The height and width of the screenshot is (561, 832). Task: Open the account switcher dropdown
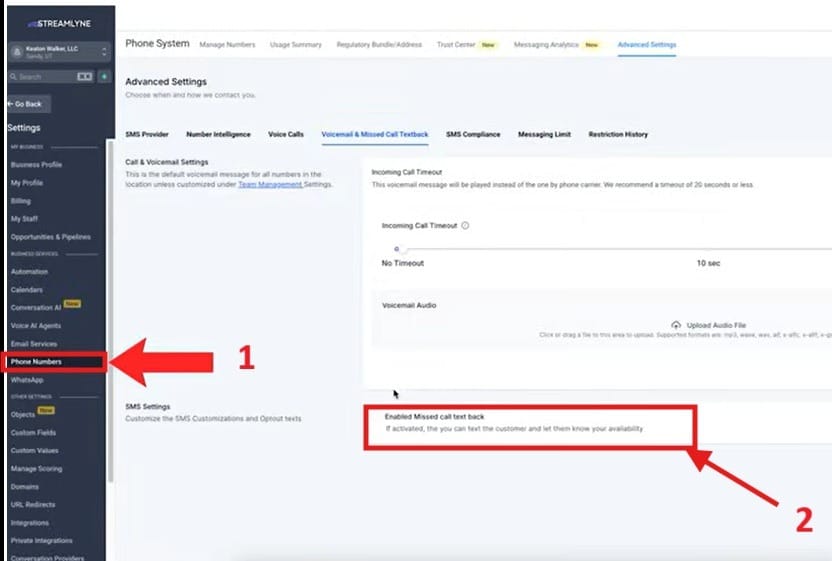tap(59, 52)
